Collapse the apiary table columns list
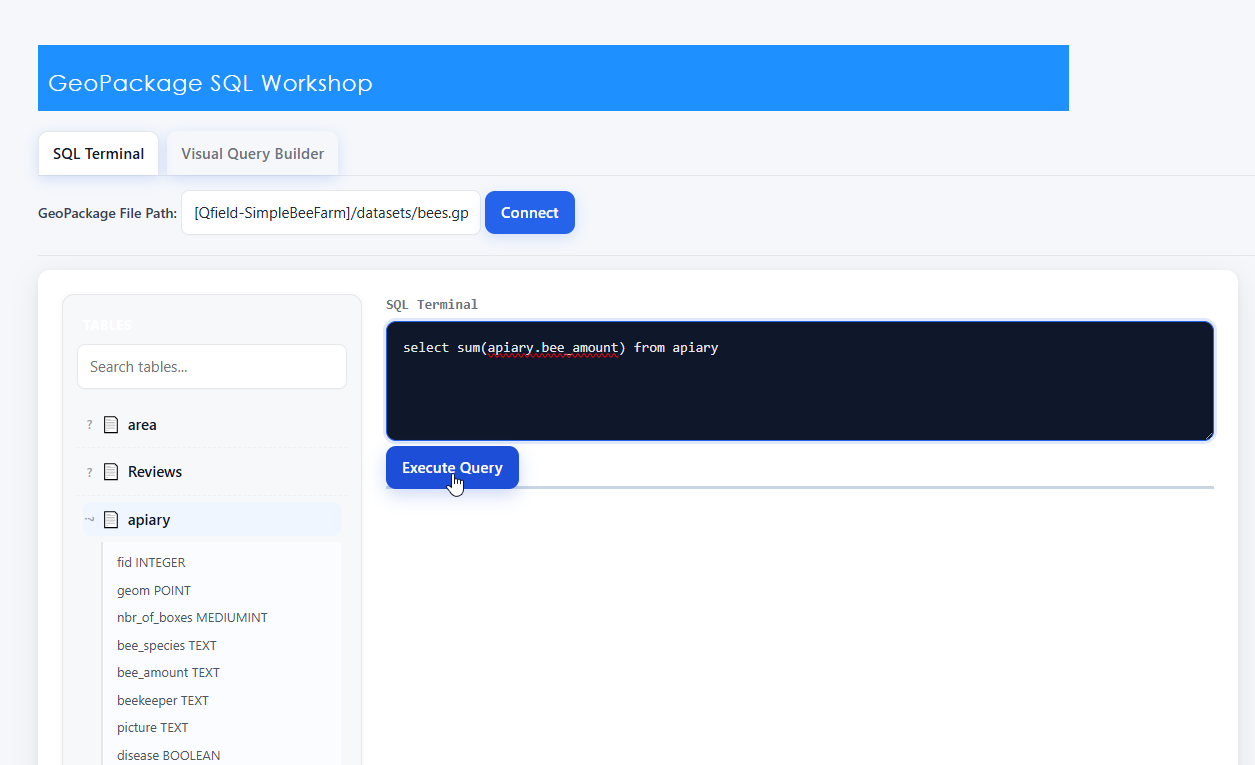1255x765 pixels. click(89, 519)
